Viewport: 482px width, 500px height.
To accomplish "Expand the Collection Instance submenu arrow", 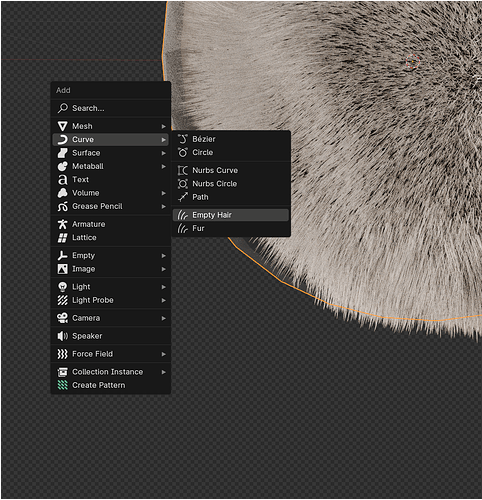I will pyautogui.click(x=164, y=372).
